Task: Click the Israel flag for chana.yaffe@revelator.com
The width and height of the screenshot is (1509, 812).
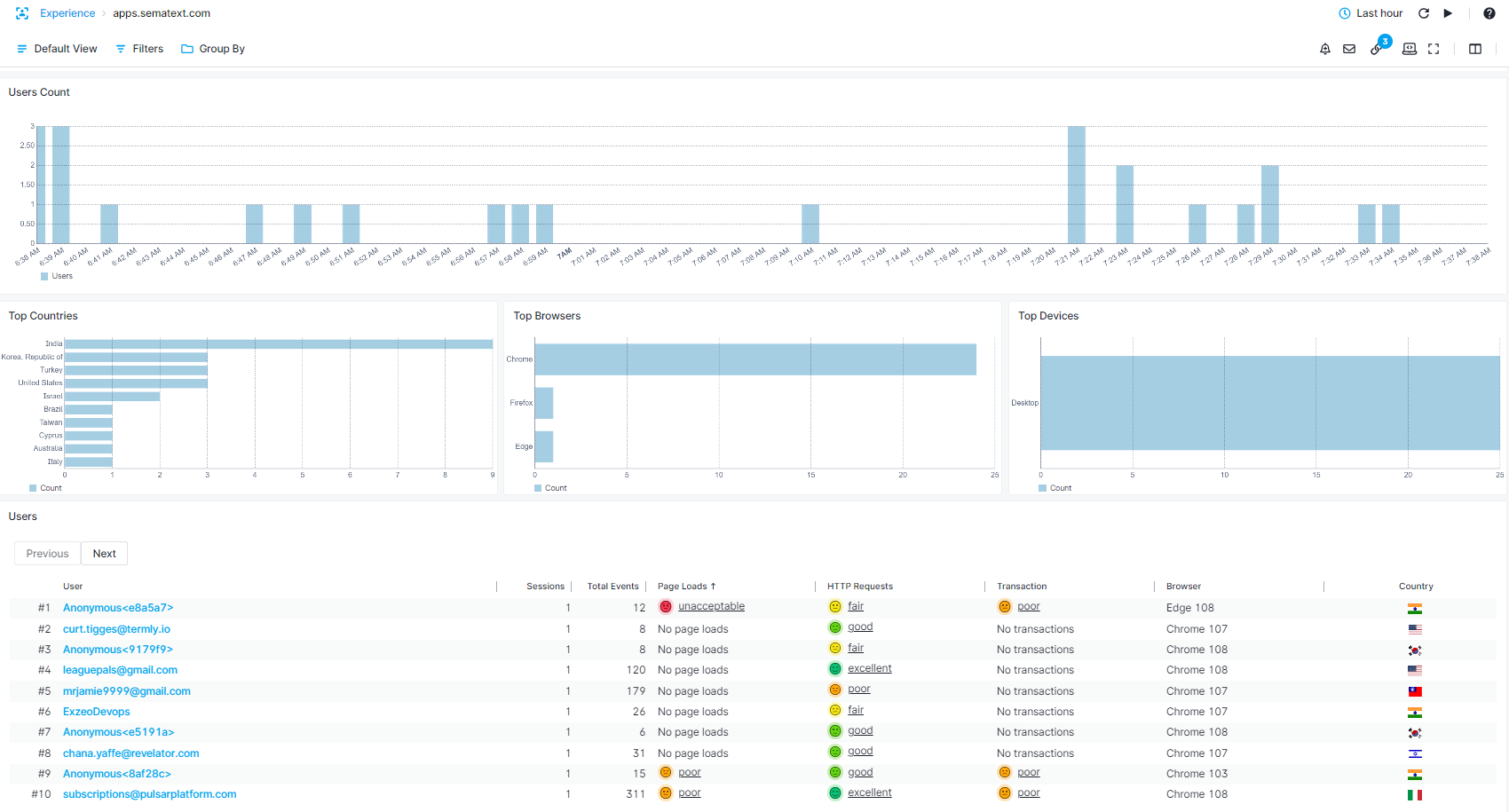Action: [1415, 753]
